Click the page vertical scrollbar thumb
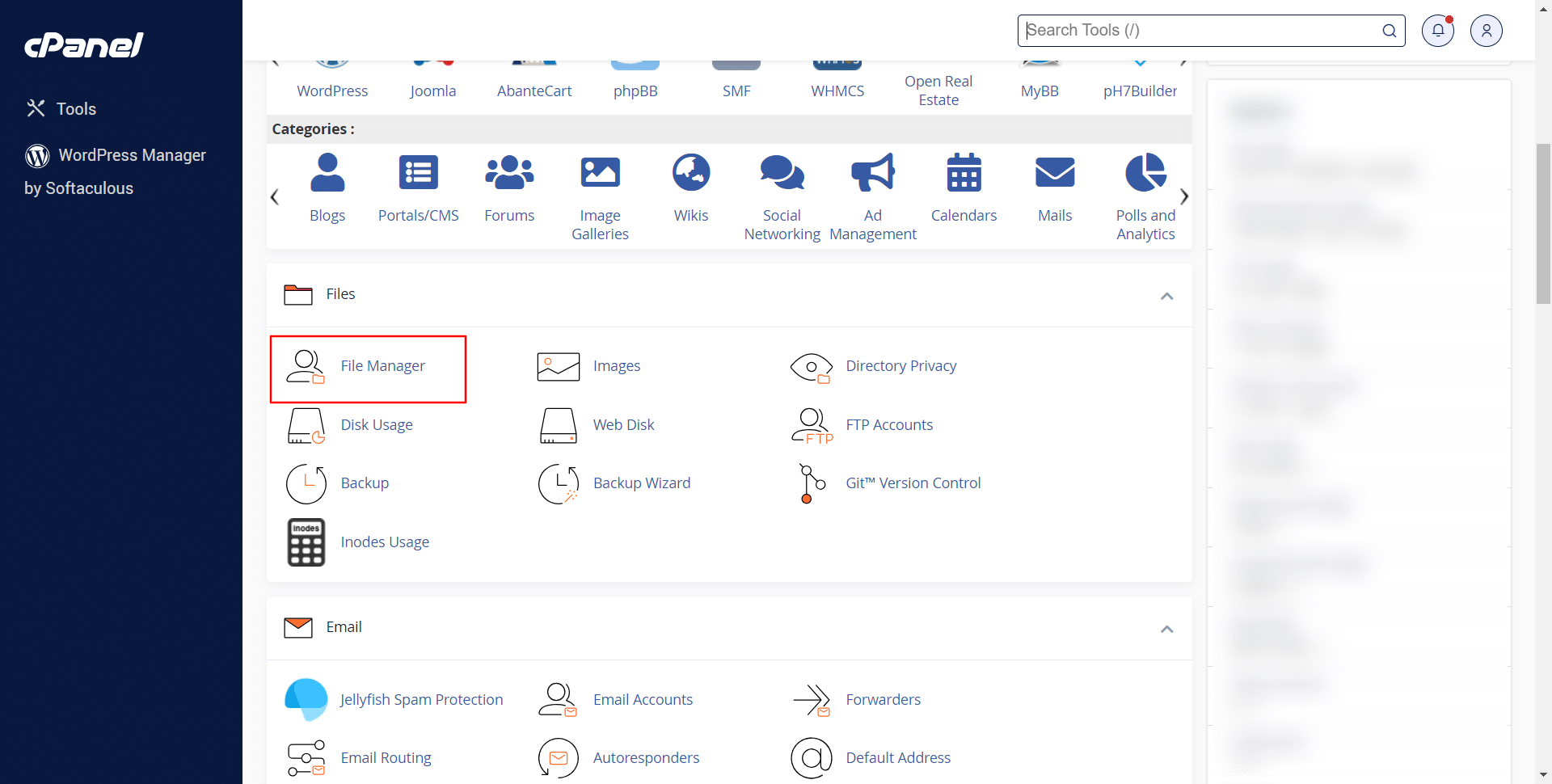 (x=1543, y=223)
